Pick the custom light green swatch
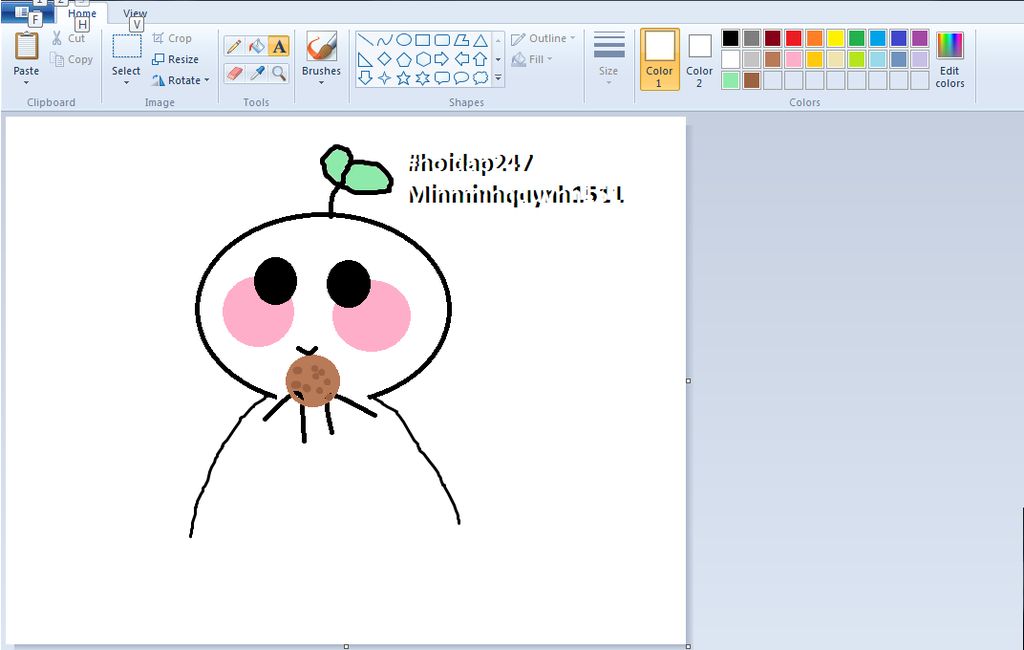This screenshot has height=650, width=1024. [x=731, y=80]
